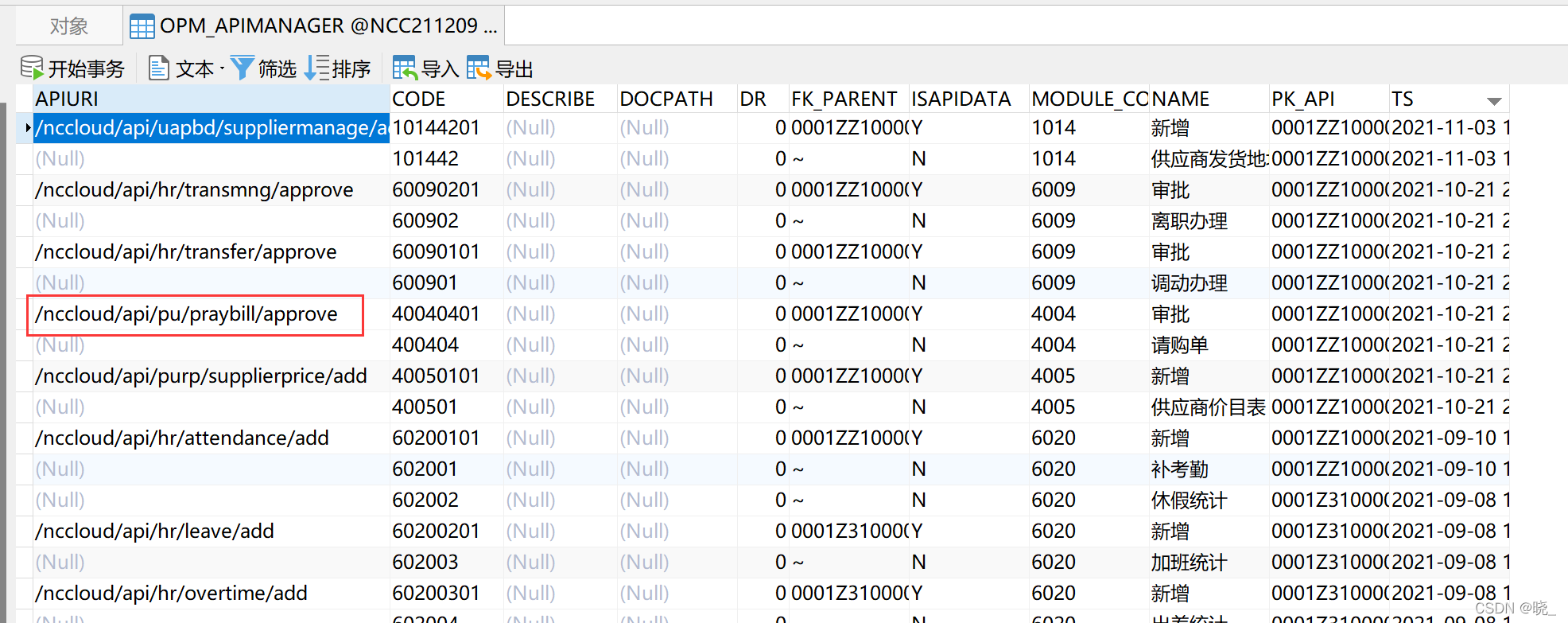This screenshot has width=1568, height=623.
Task: Click CODE cell 40040401
Action: tap(447, 314)
